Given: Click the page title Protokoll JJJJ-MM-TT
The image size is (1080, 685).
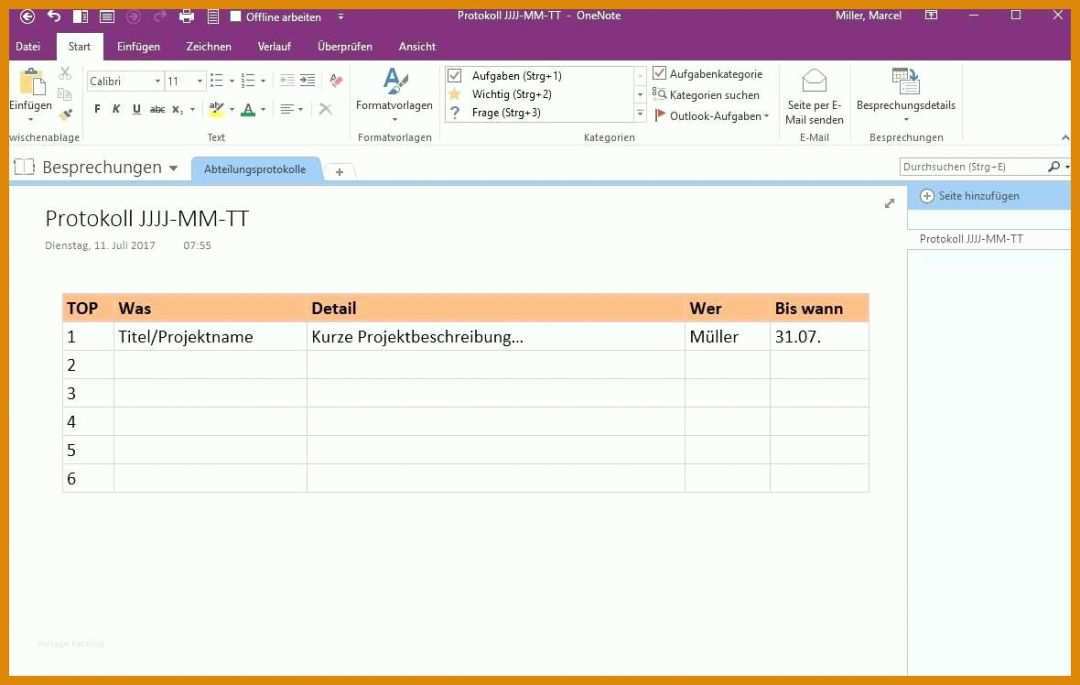Looking at the screenshot, I should (147, 219).
